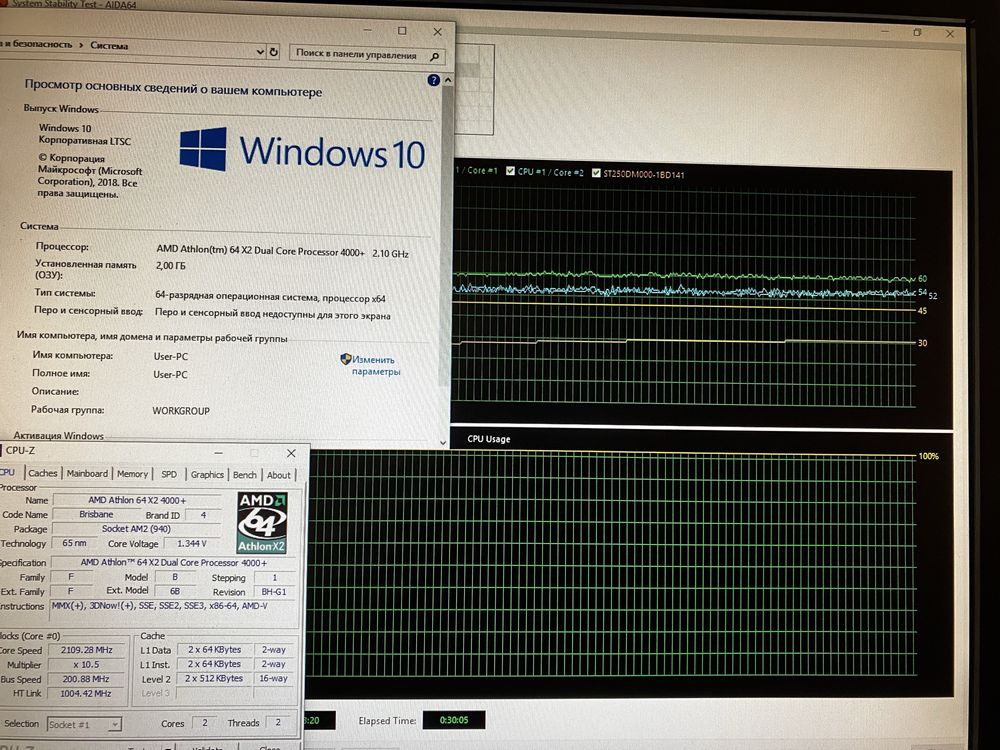Toggle the ST250DM000-1BD141 graph checkbox
1000x750 pixels.
pos(596,173)
